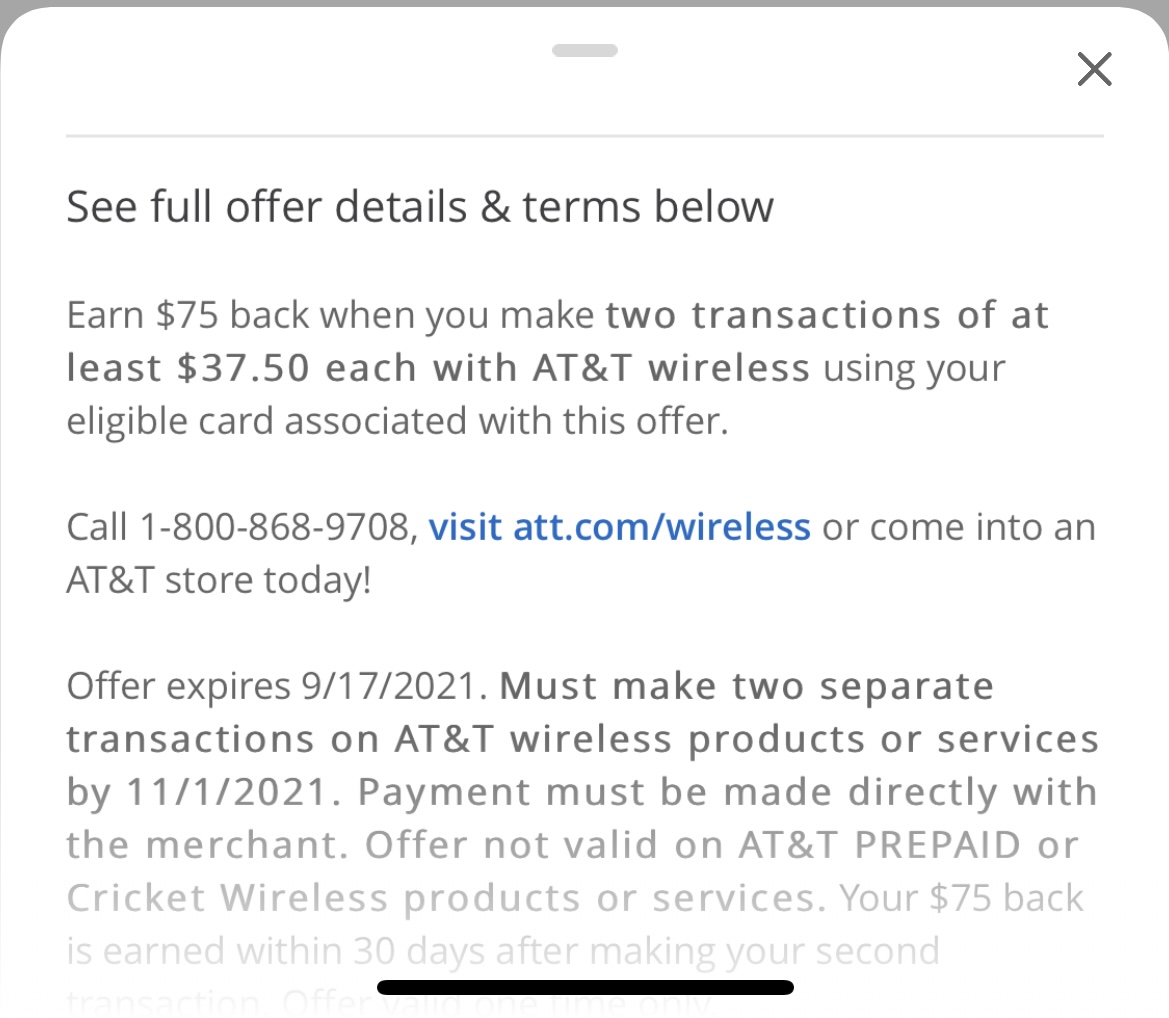
Task: Select 'Cricket Wireless products or services' text
Action: [446, 899]
